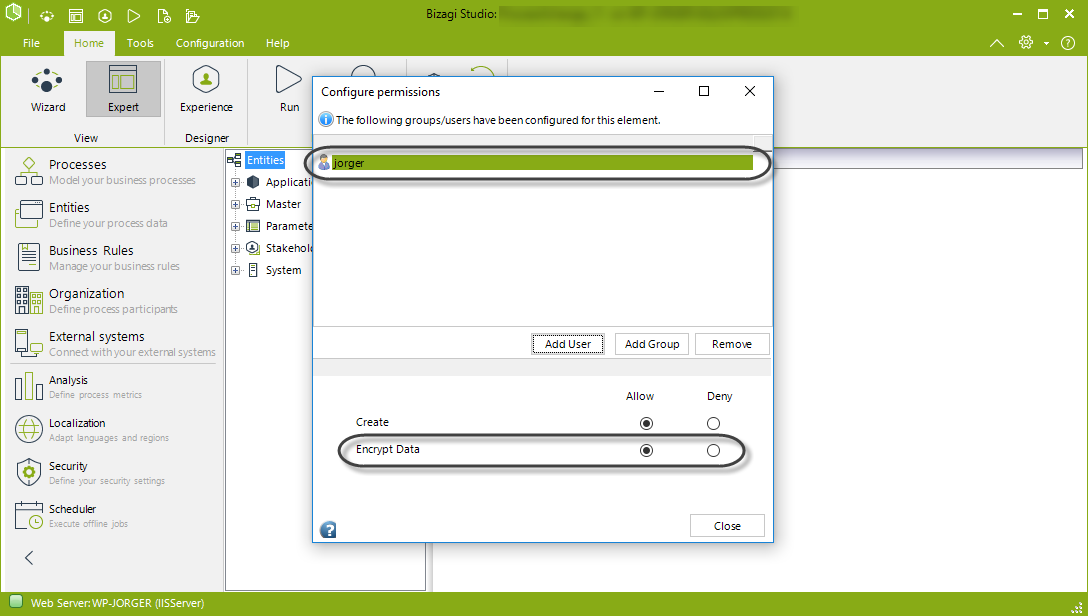Viewport: 1088px width, 616px height.
Task: Open the Security module
Action: coord(90,472)
